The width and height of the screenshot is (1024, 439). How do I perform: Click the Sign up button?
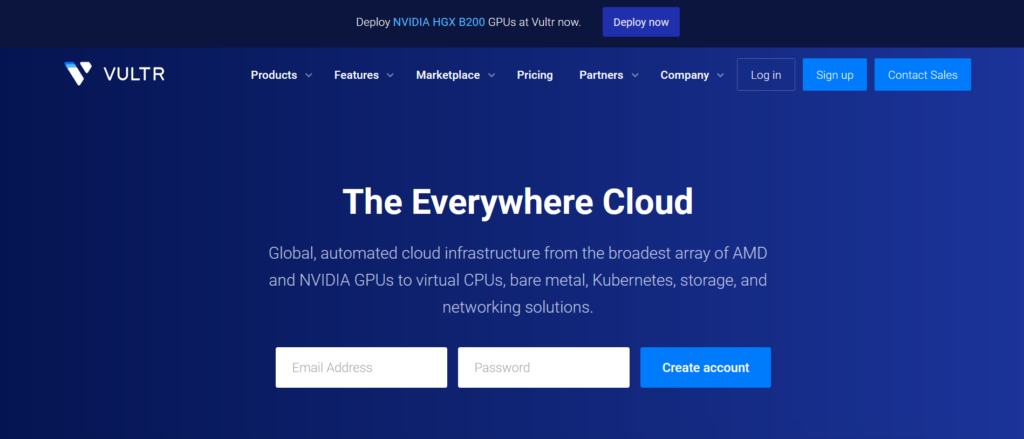[x=835, y=74]
